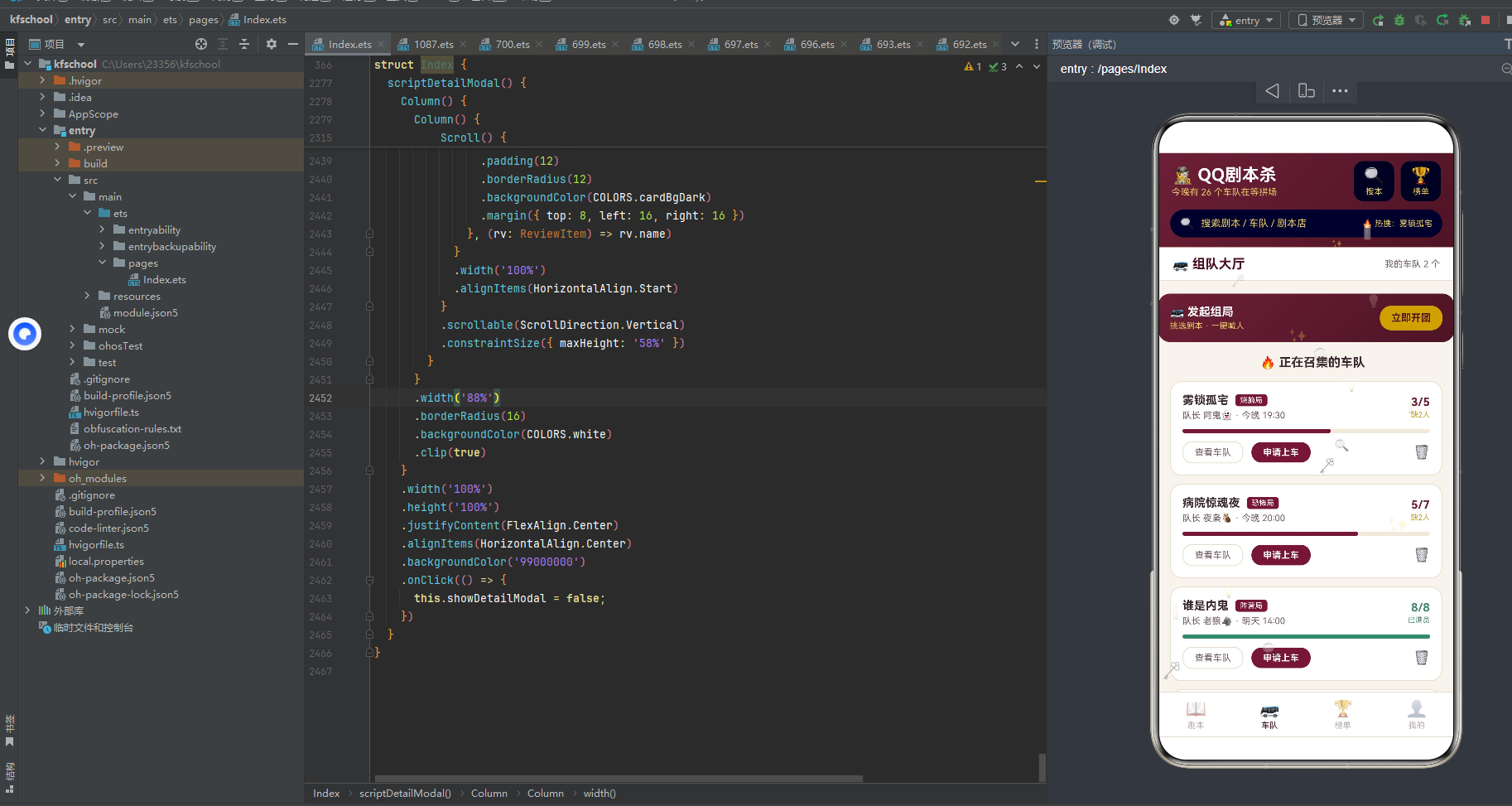Click the 搜索剧本 search field in preview
The image size is (1512, 806).
[1307, 223]
